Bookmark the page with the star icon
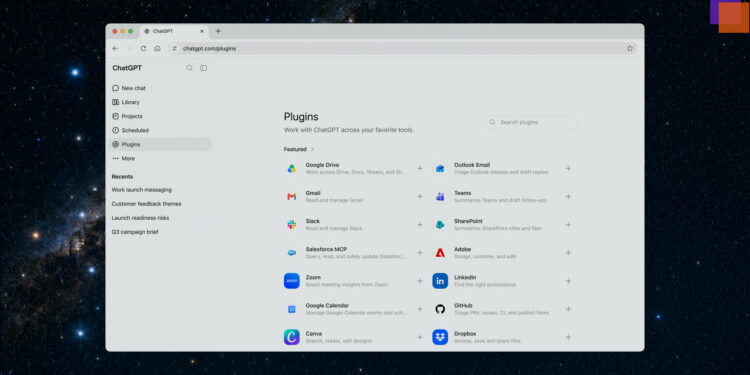The width and height of the screenshot is (750, 375). pyautogui.click(x=630, y=48)
